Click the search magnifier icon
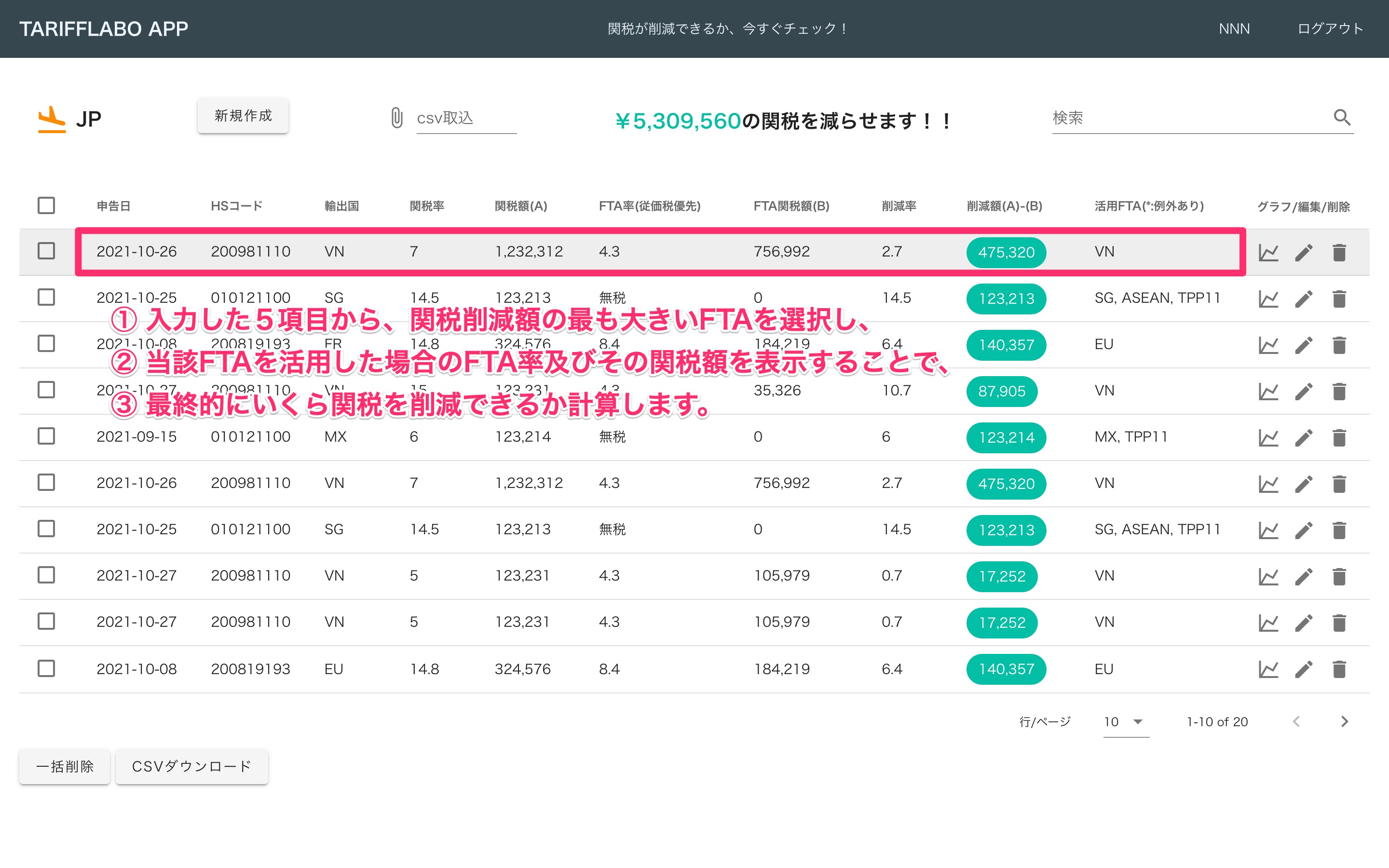This screenshot has width=1389, height=868. point(1341,118)
